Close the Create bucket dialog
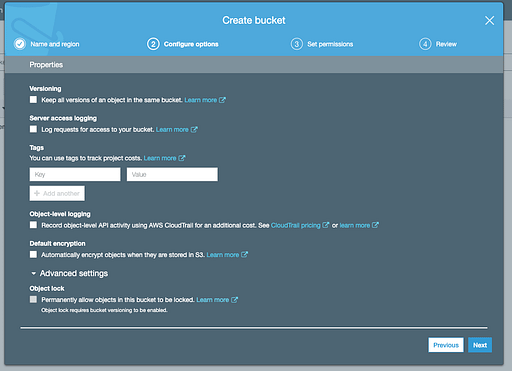The width and height of the screenshot is (512, 371). click(489, 21)
